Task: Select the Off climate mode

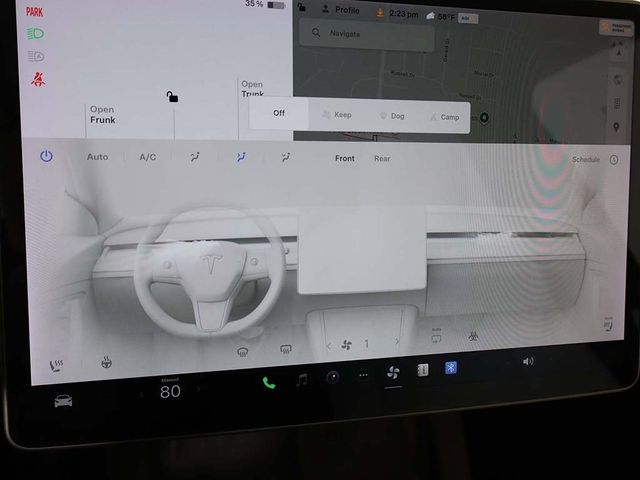Action: pyautogui.click(x=279, y=113)
